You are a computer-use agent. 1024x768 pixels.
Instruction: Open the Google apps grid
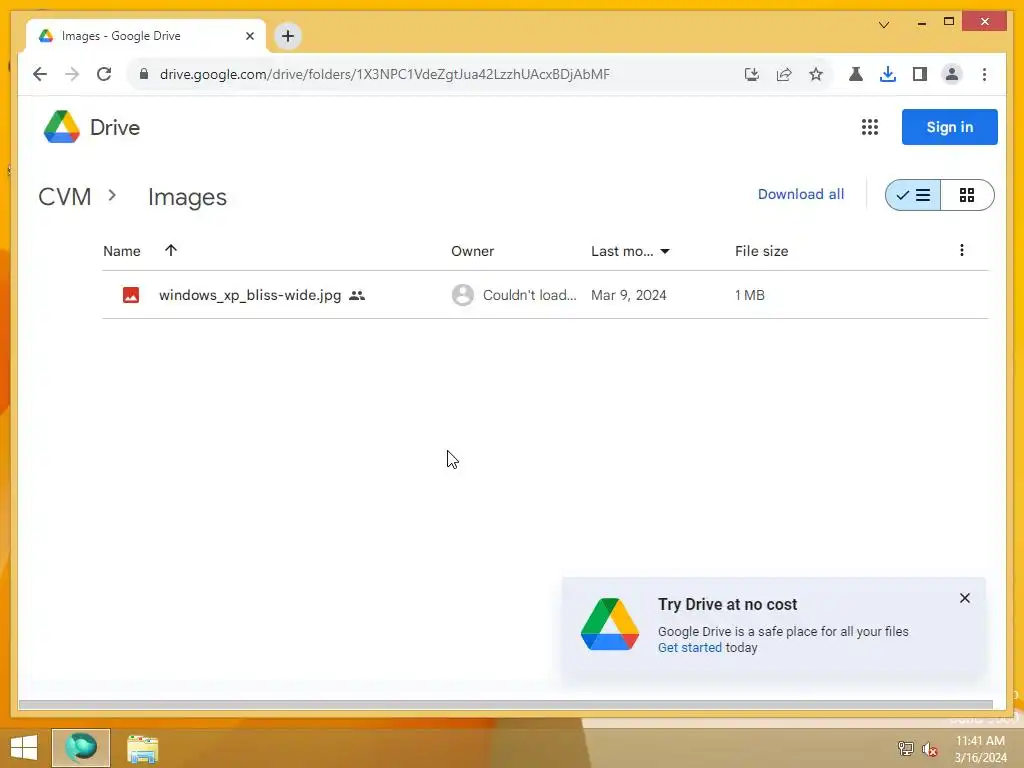click(869, 127)
